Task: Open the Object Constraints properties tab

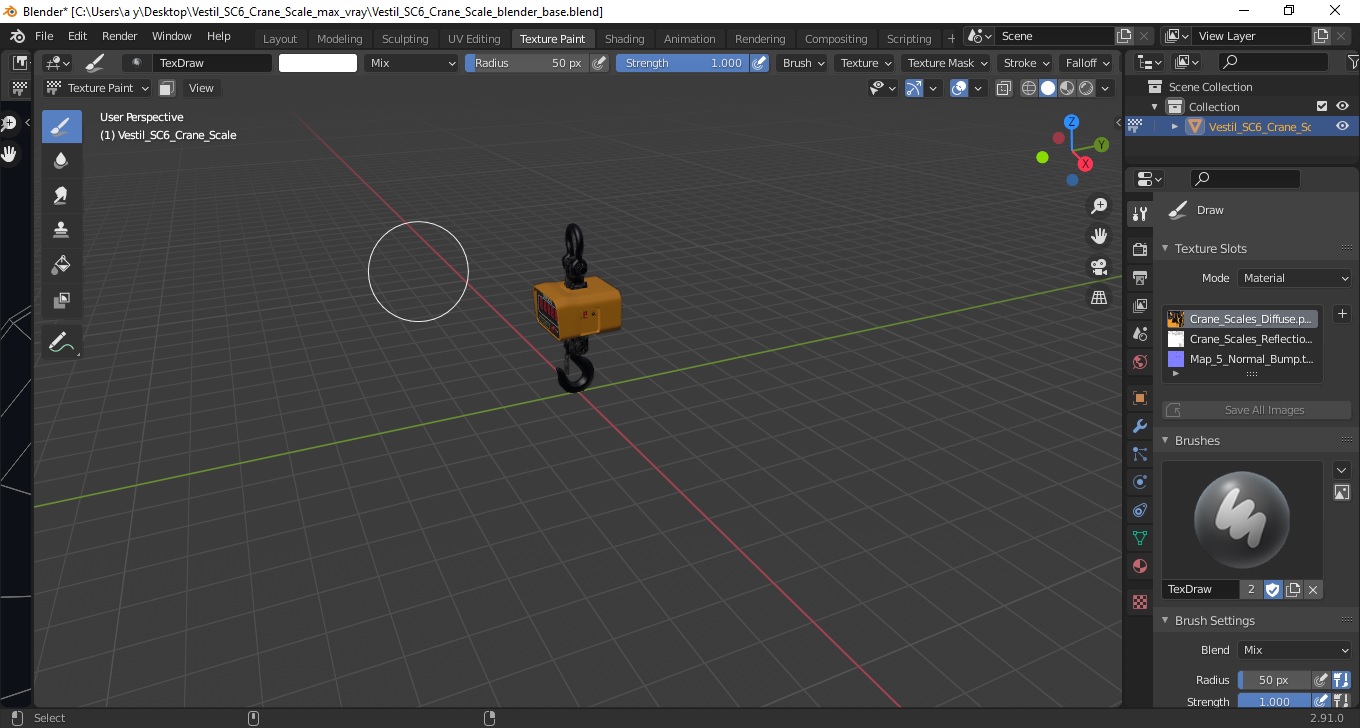Action: (x=1139, y=510)
